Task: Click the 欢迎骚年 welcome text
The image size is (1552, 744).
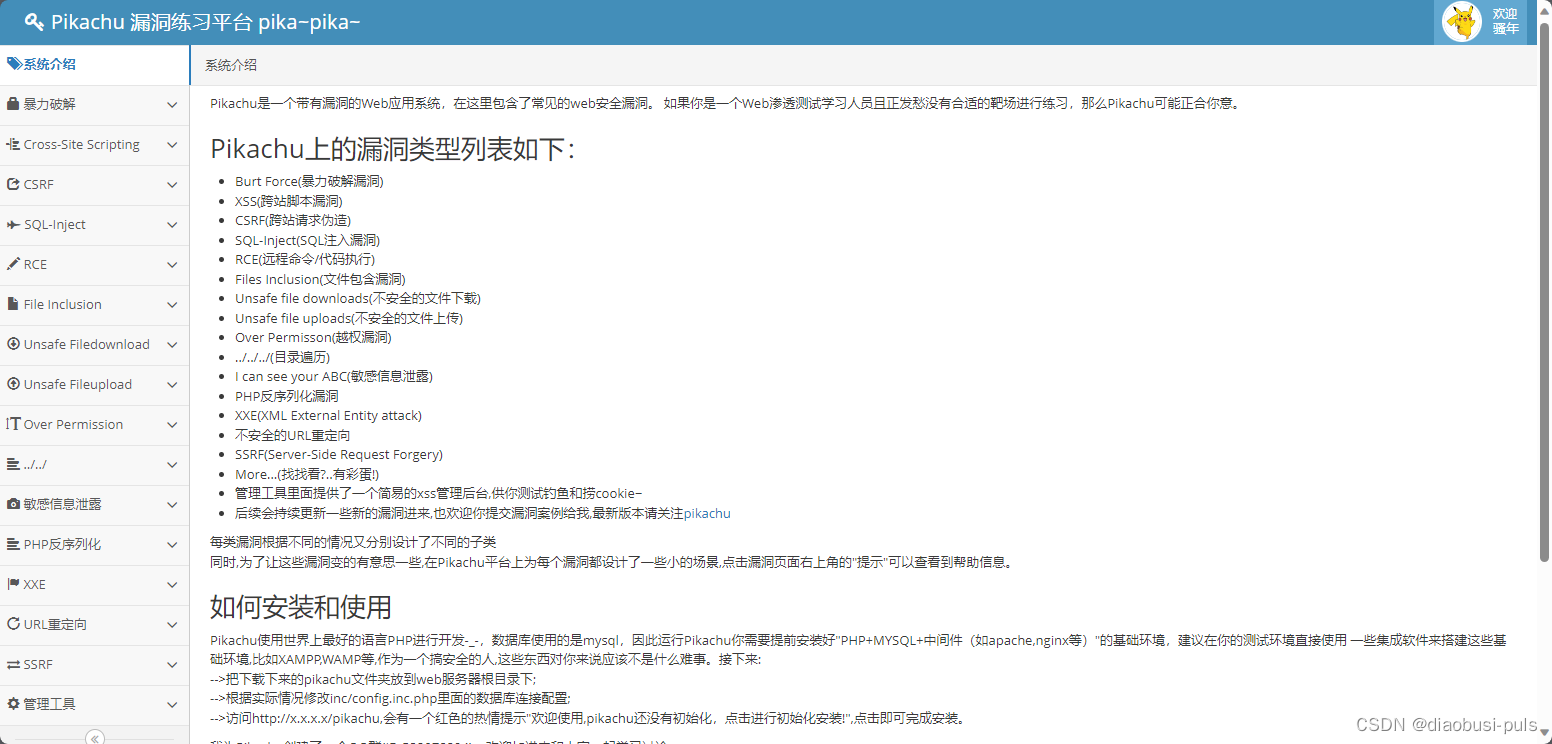Action: click(1506, 21)
